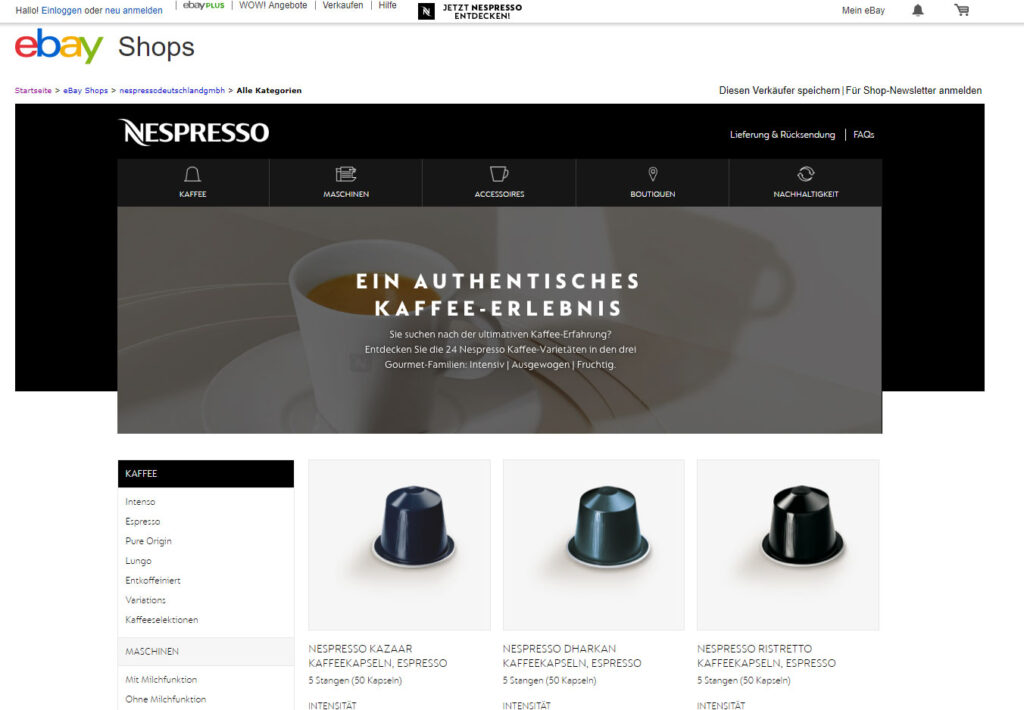Click the Kaffee capsule icon
The width and height of the screenshot is (1024, 710).
(x=192, y=174)
